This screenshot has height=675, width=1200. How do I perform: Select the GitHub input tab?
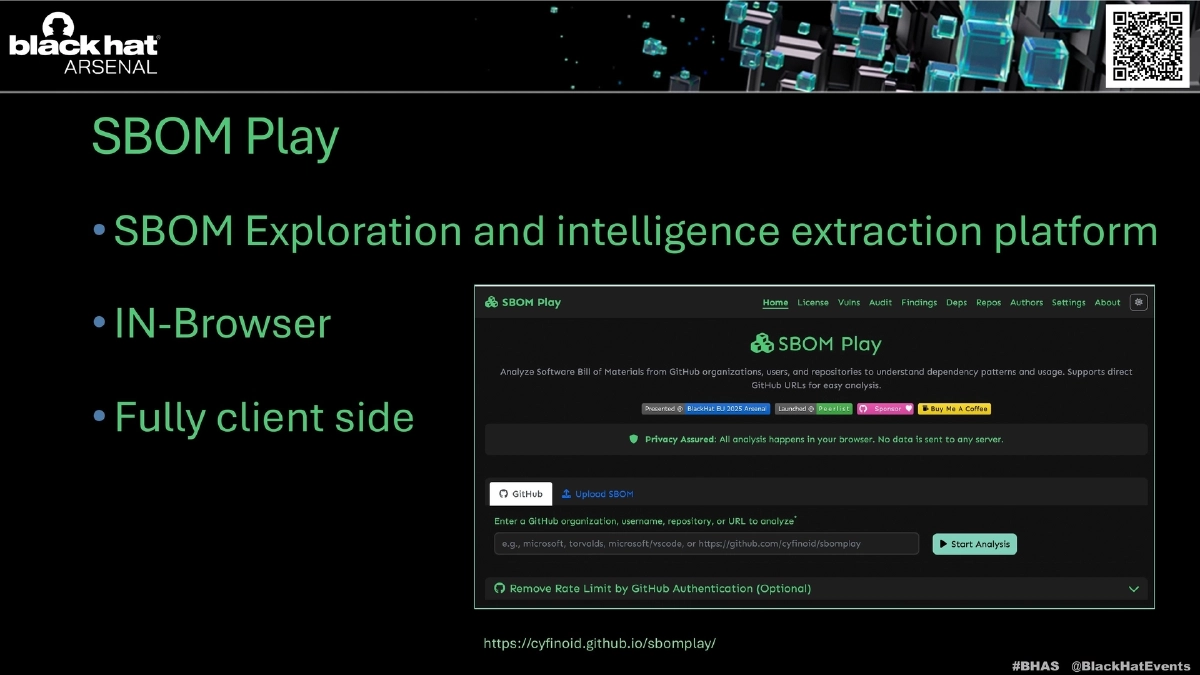[520, 494]
